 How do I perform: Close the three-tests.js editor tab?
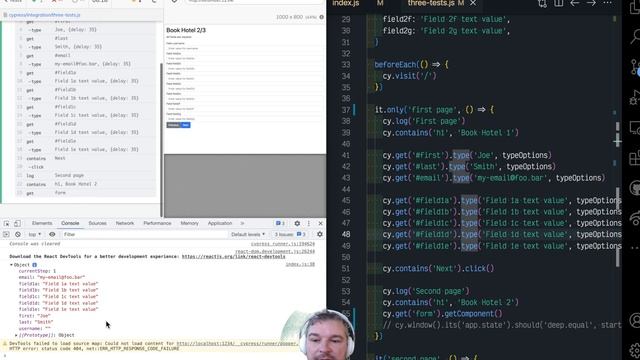point(473,3)
